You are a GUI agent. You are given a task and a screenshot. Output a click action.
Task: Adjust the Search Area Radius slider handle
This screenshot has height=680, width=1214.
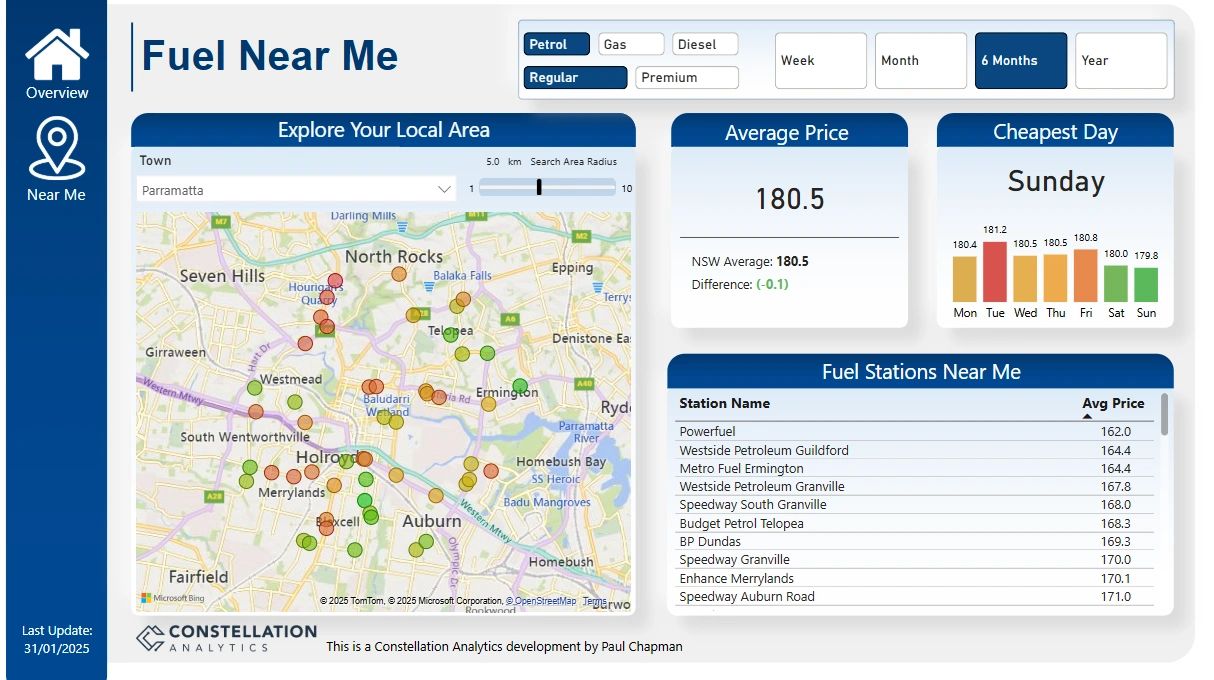click(541, 185)
